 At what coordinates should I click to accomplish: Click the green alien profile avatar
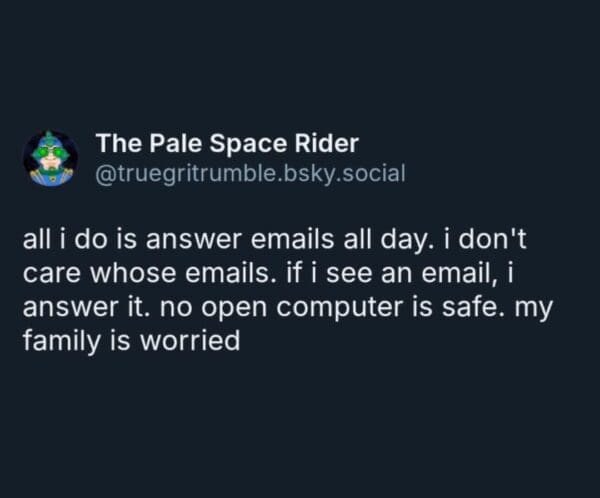[50, 158]
